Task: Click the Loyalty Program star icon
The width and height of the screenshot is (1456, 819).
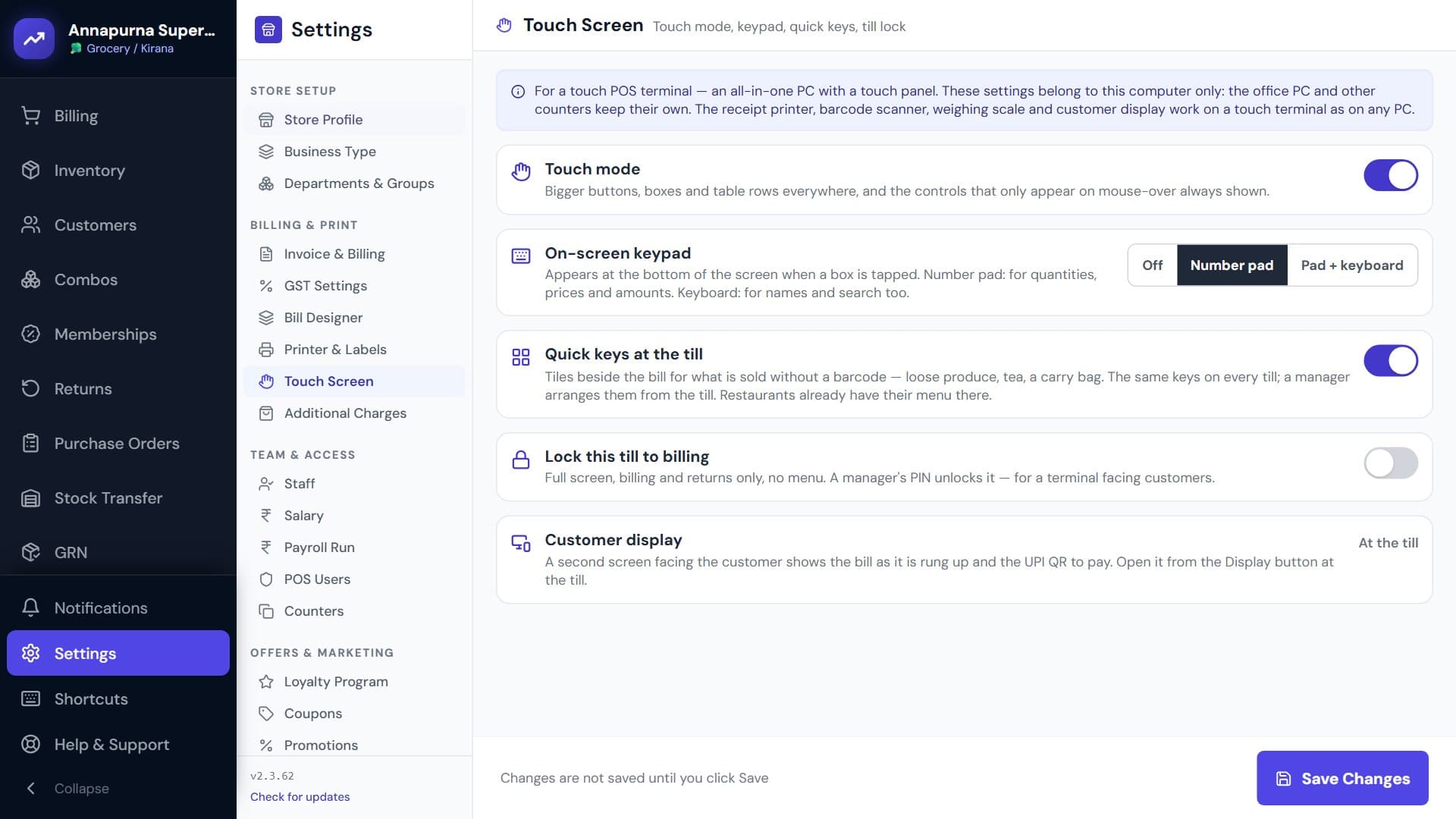Action: coord(266,682)
